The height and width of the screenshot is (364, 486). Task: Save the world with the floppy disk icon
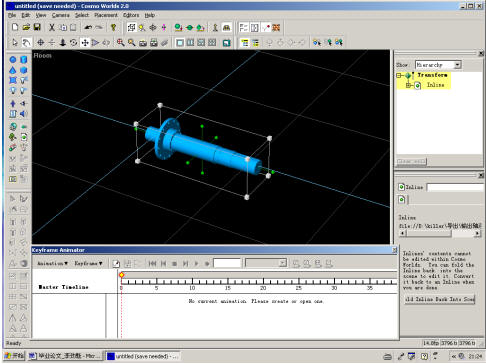pos(37,27)
